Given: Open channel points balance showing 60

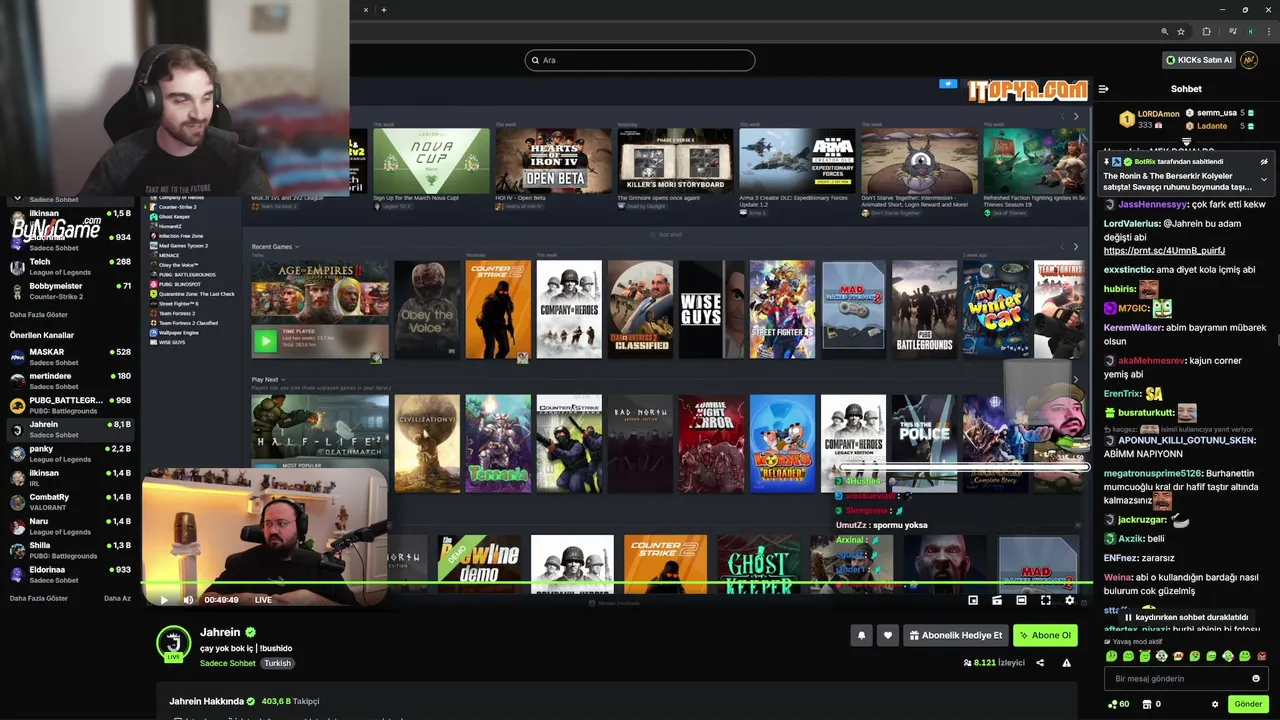Looking at the screenshot, I should point(1118,704).
